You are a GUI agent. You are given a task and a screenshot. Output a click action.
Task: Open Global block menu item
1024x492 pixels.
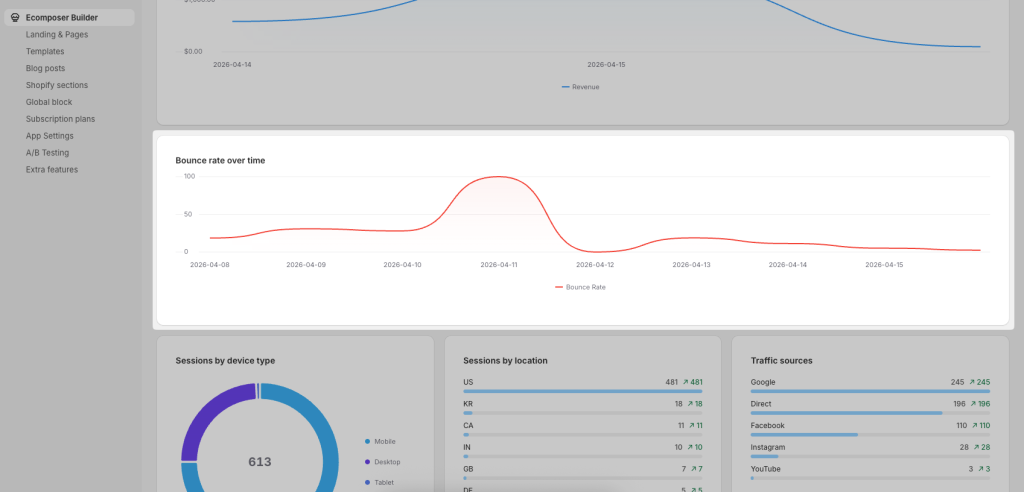(x=49, y=102)
